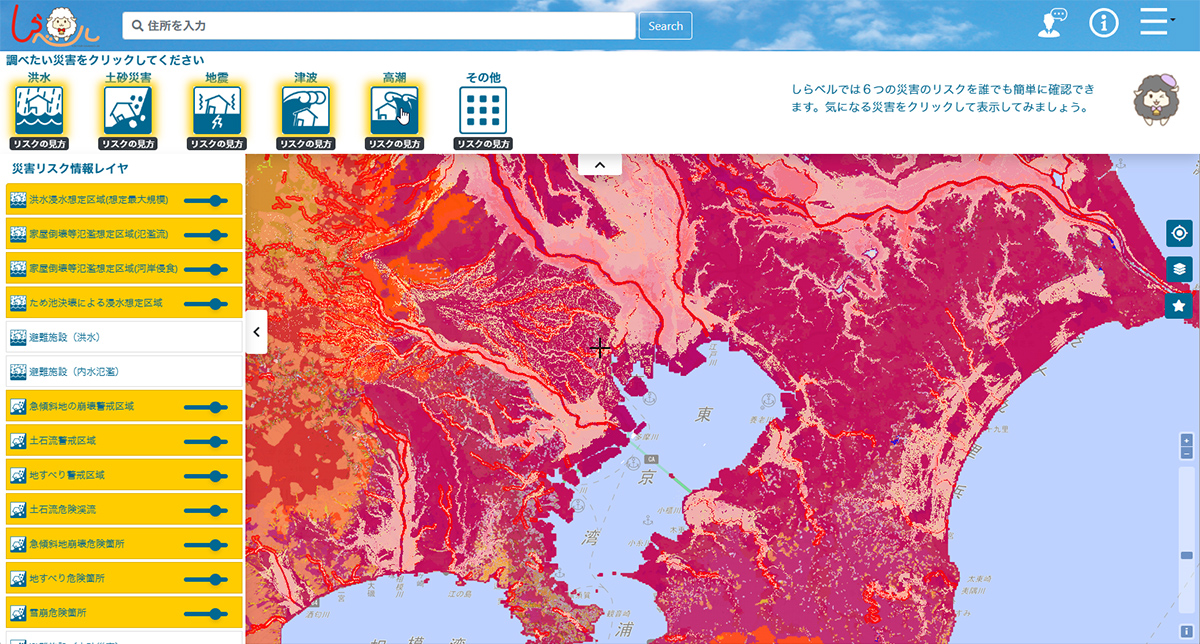The width and height of the screenshot is (1200, 644).
Task: Enable the 避難施設（内水氾濫） layer
Action: (124, 371)
